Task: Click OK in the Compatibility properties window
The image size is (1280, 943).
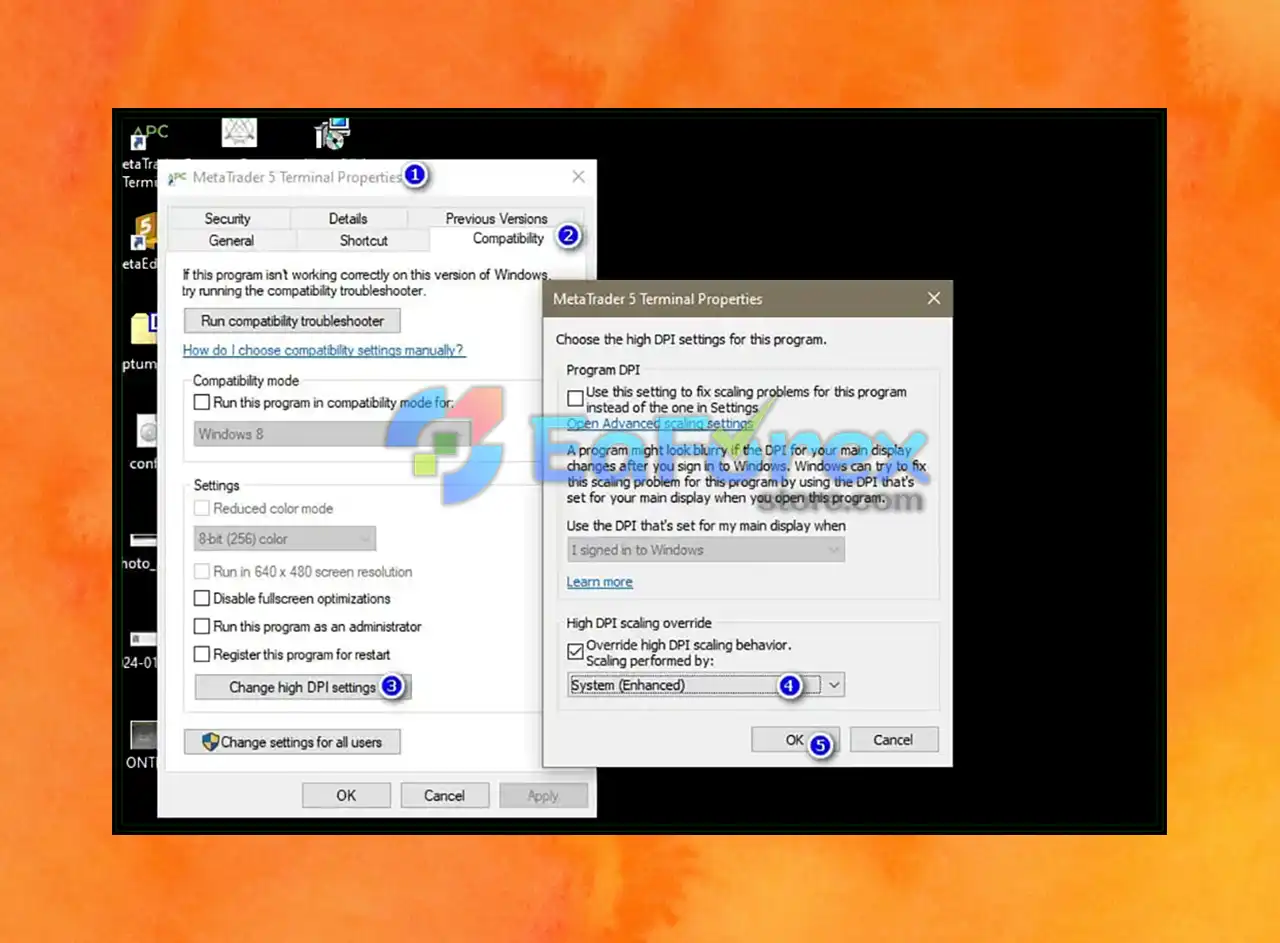Action: click(346, 796)
